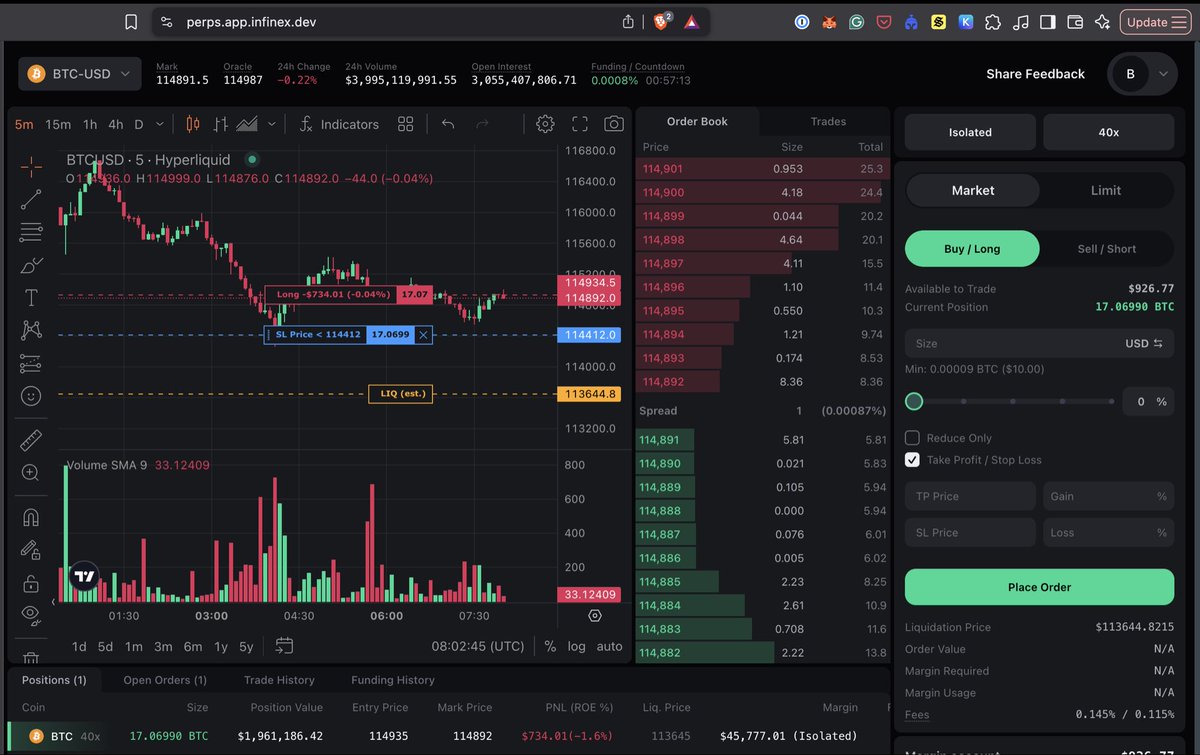Open the prediction and measurement tools
This screenshot has height=755, width=1200.
[31, 363]
